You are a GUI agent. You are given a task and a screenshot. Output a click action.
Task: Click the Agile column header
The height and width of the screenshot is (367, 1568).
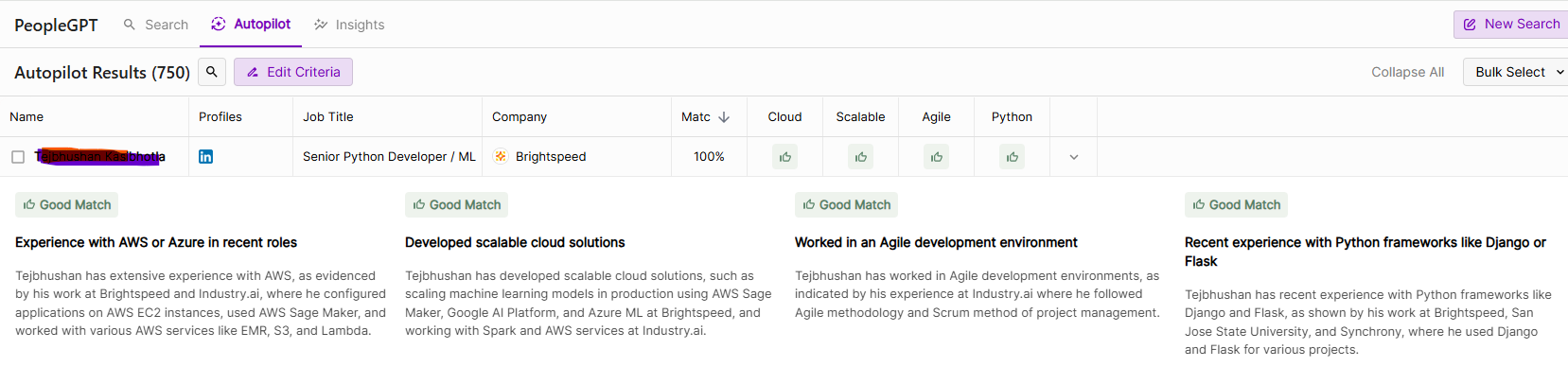pos(936,117)
